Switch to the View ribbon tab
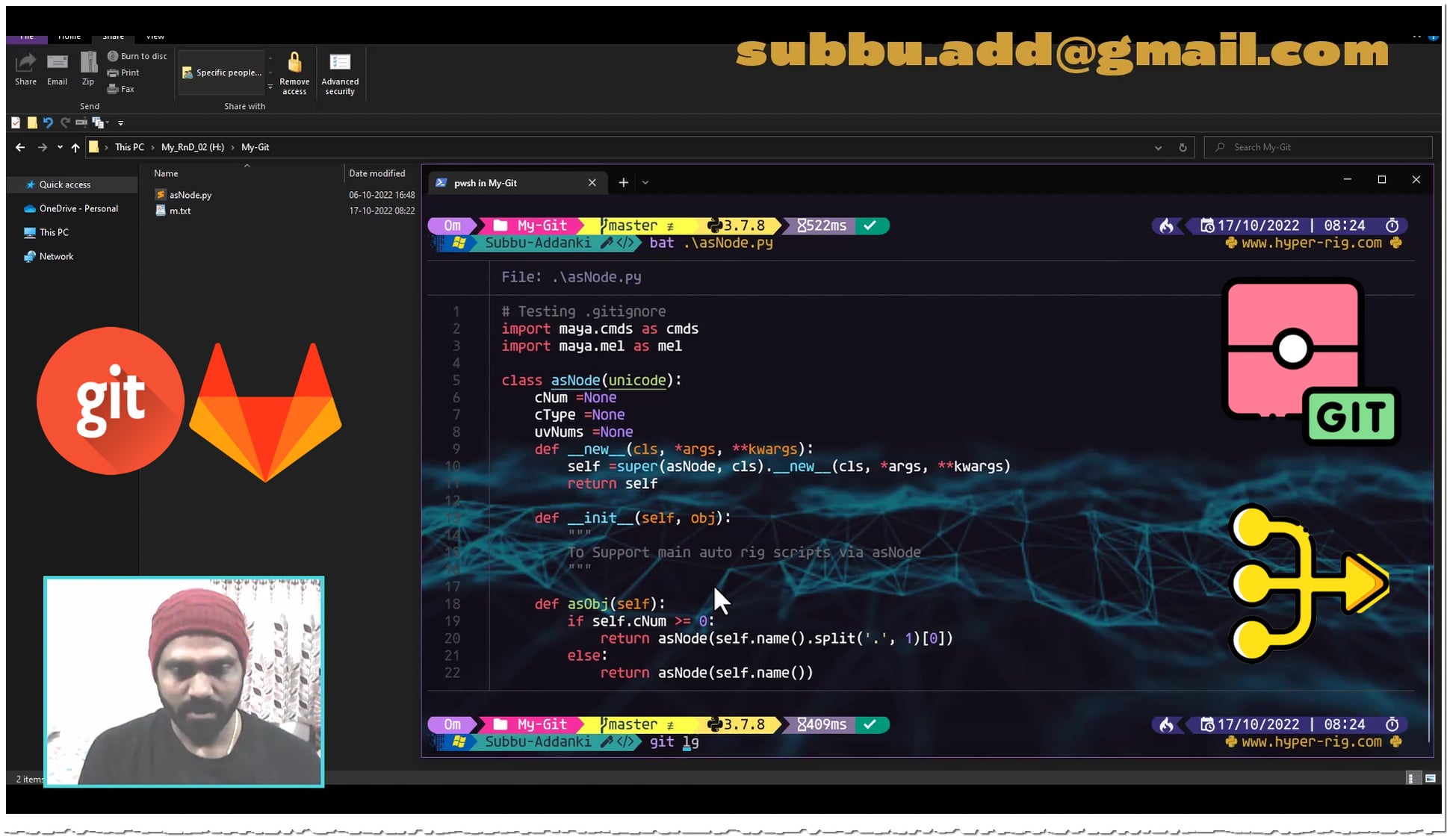 tap(155, 35)
